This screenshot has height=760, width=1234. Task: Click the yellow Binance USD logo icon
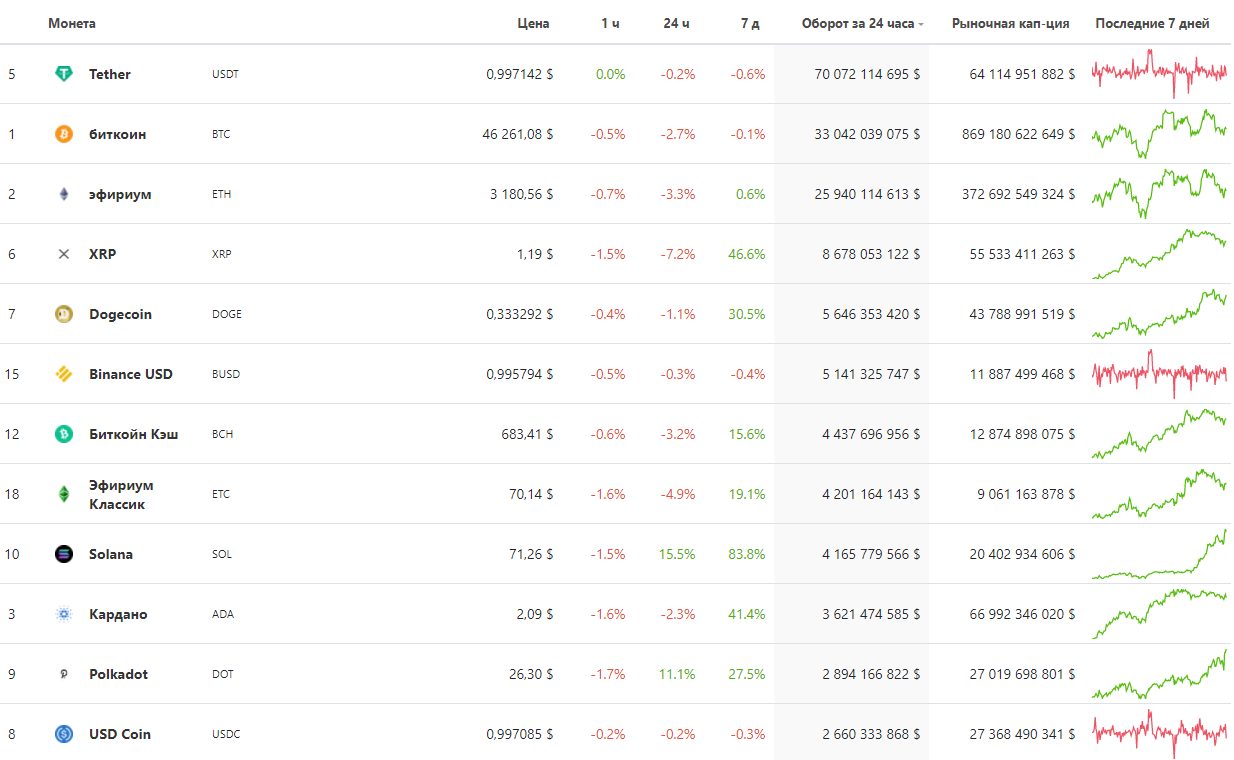(x=64, y=374)
